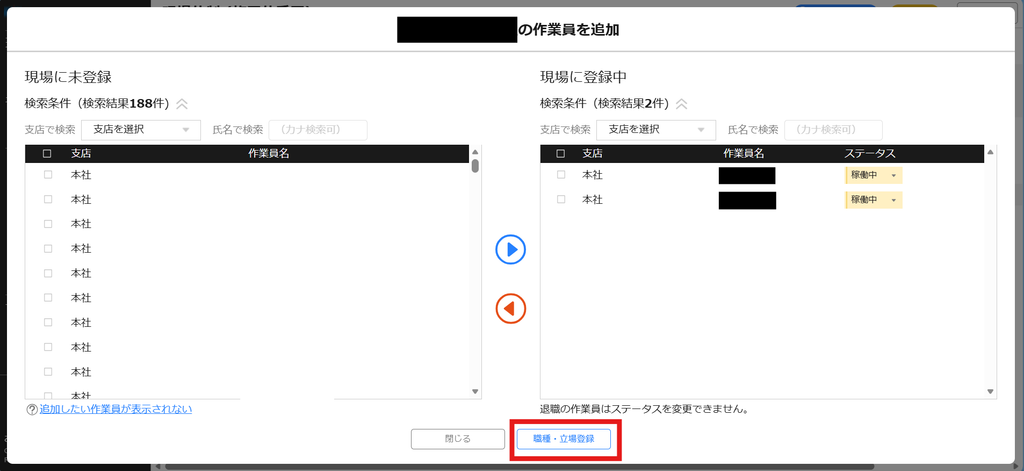Click the 現場に未登録 heading
The width and height of the screenshot is (1024, 471).
[69, 76]
